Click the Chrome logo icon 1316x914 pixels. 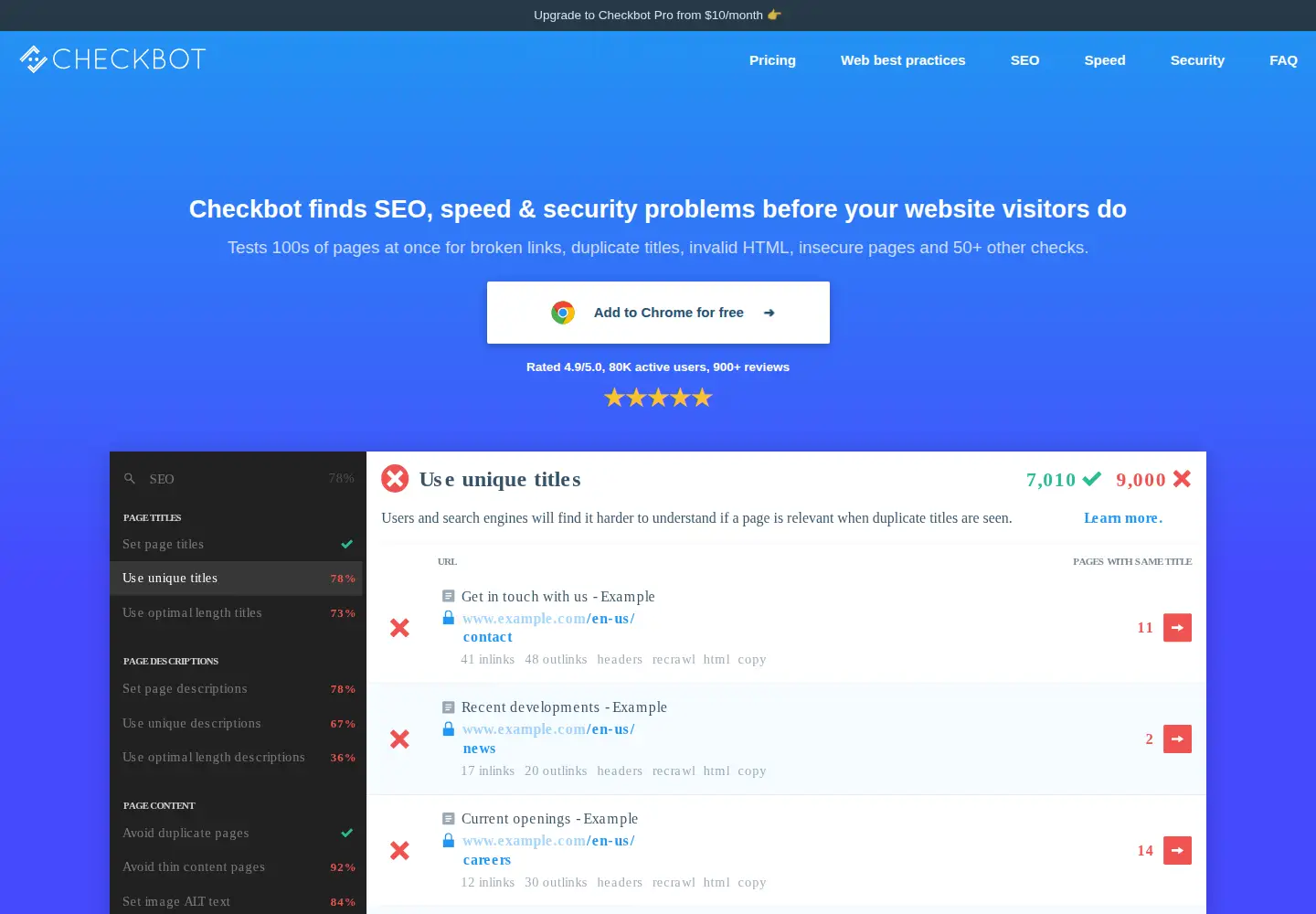click(563, 313)
